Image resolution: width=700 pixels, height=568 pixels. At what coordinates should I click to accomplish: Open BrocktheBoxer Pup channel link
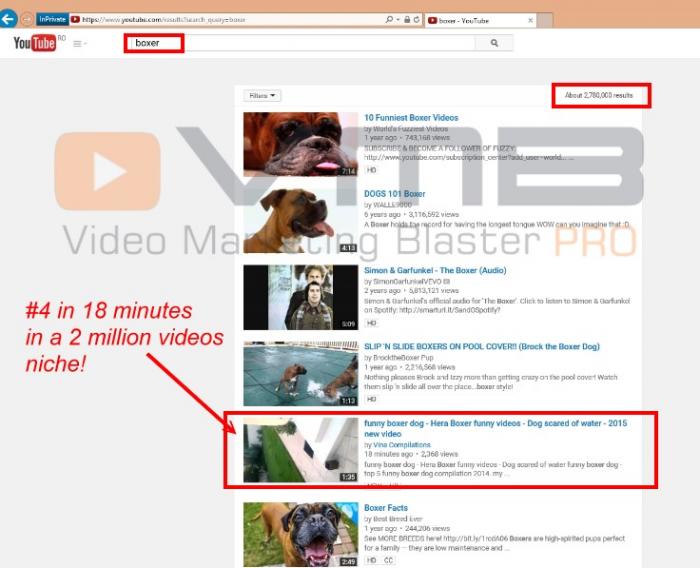pos(403,358)
